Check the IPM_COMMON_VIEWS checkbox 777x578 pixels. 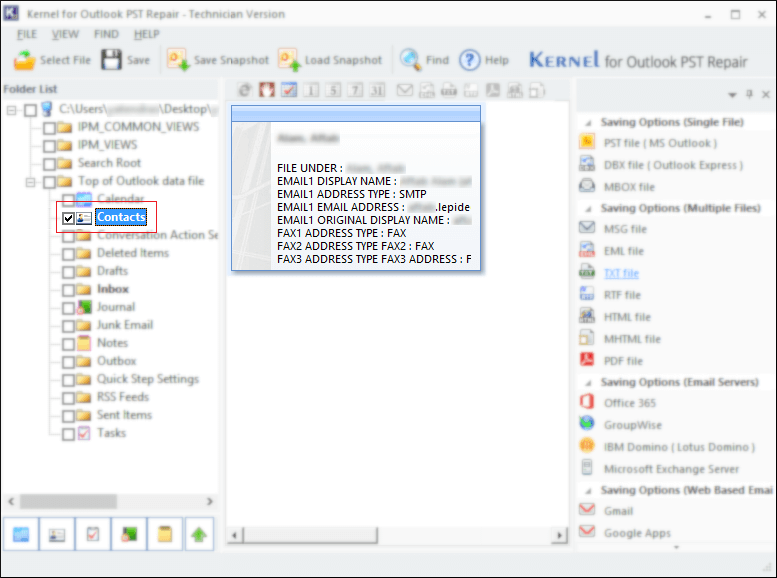[49, 128]
